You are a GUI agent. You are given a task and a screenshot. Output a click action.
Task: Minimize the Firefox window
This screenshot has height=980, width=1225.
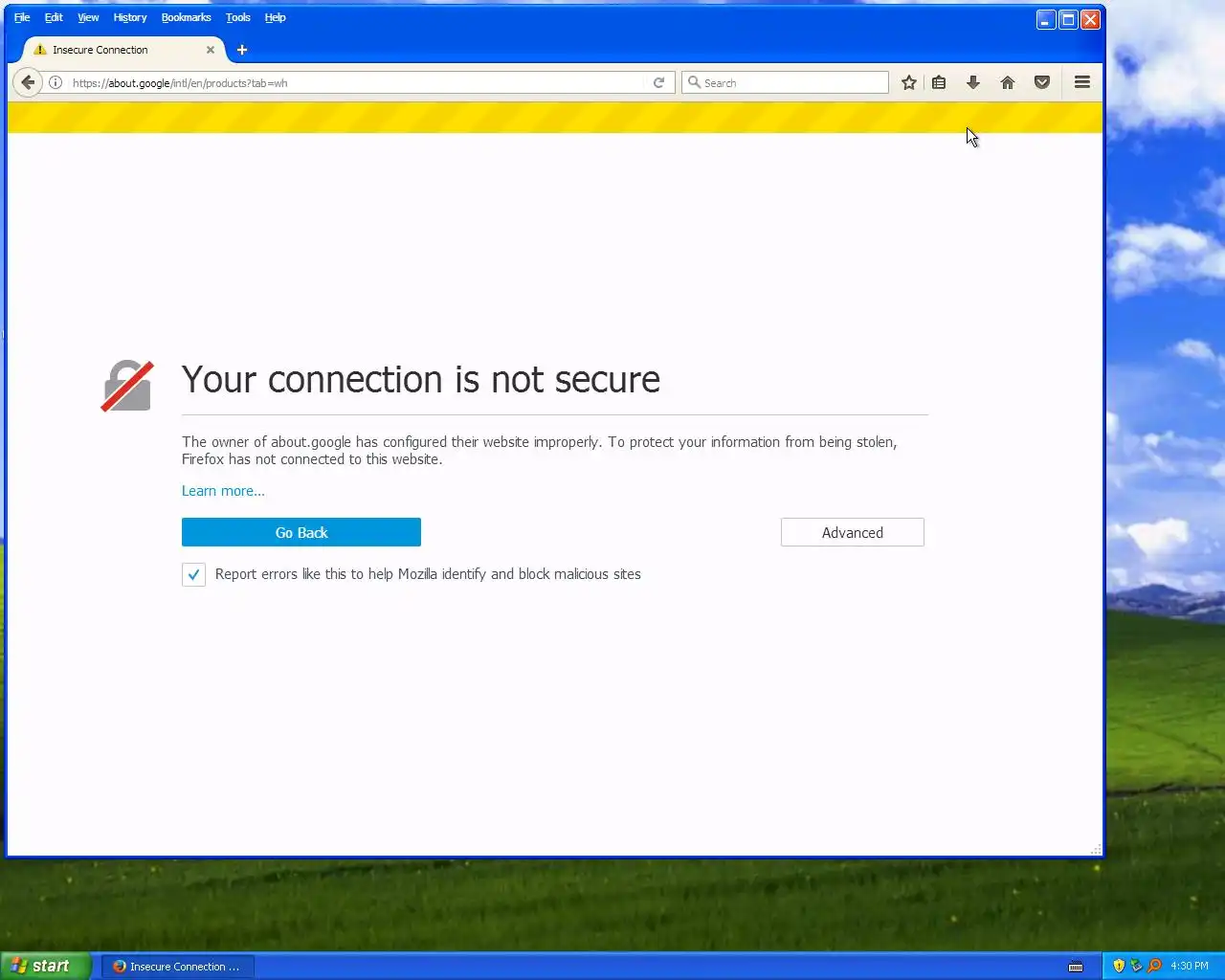pyautogui.click(x=1046, y=19)
